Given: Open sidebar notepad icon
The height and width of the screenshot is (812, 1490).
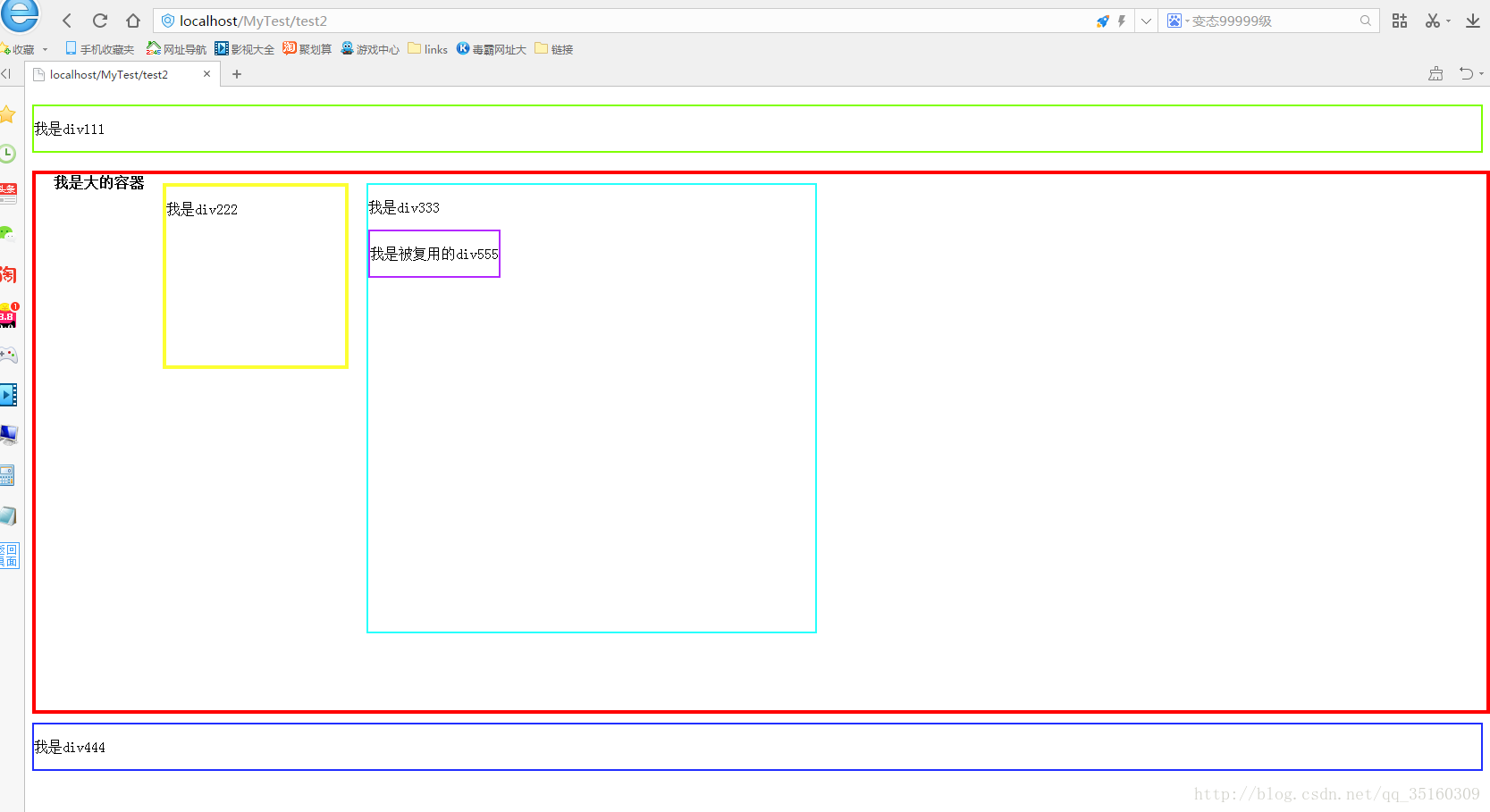Looking at the screenshot, I should (8, 515).
